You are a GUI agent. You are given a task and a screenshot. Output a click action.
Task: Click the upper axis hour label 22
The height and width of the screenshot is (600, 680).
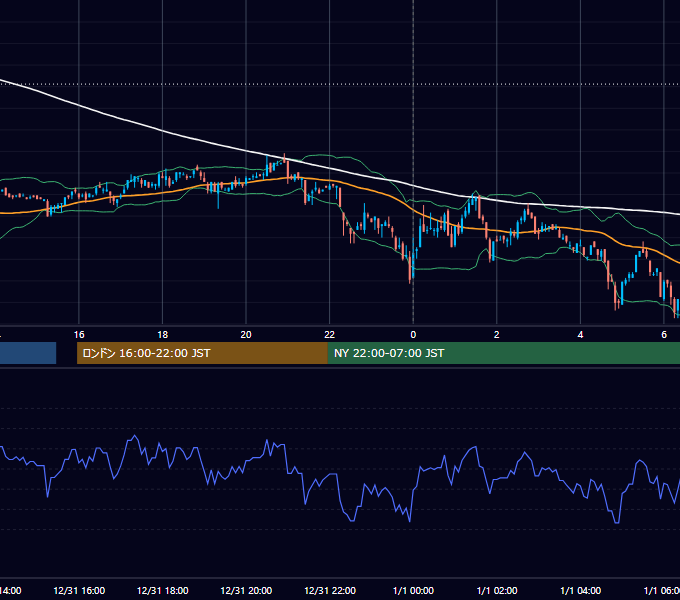tap(330, 335)
